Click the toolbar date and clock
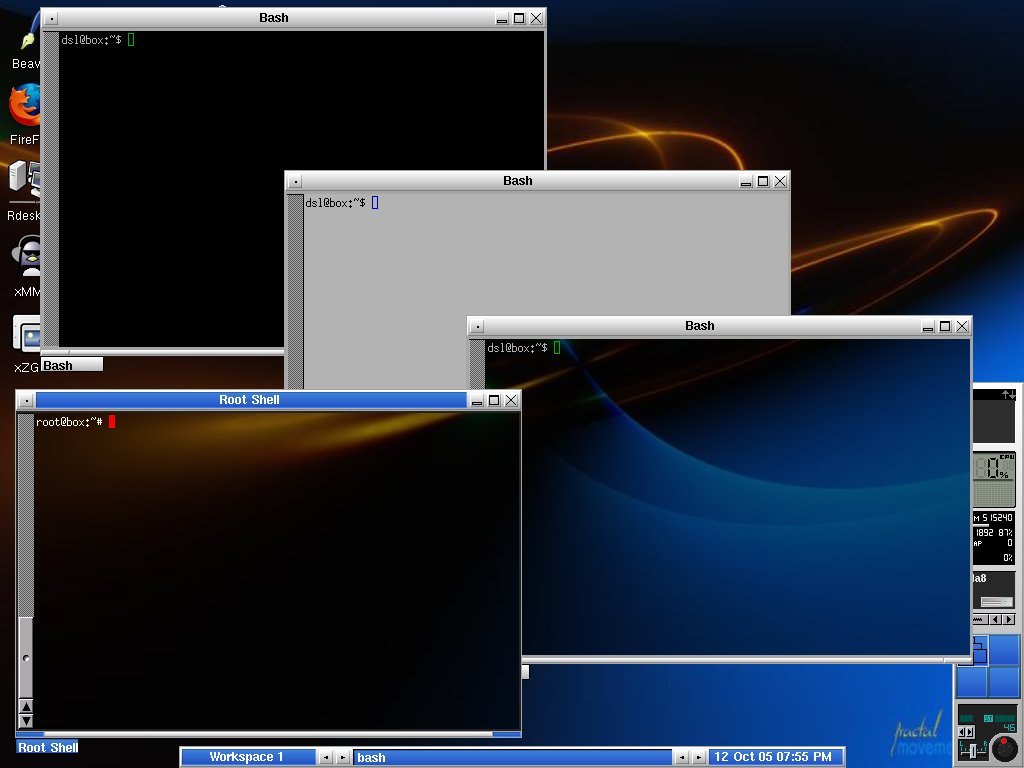Viewport: 1024px width, 768px height. pyautogui.click(x=776, y=757)
